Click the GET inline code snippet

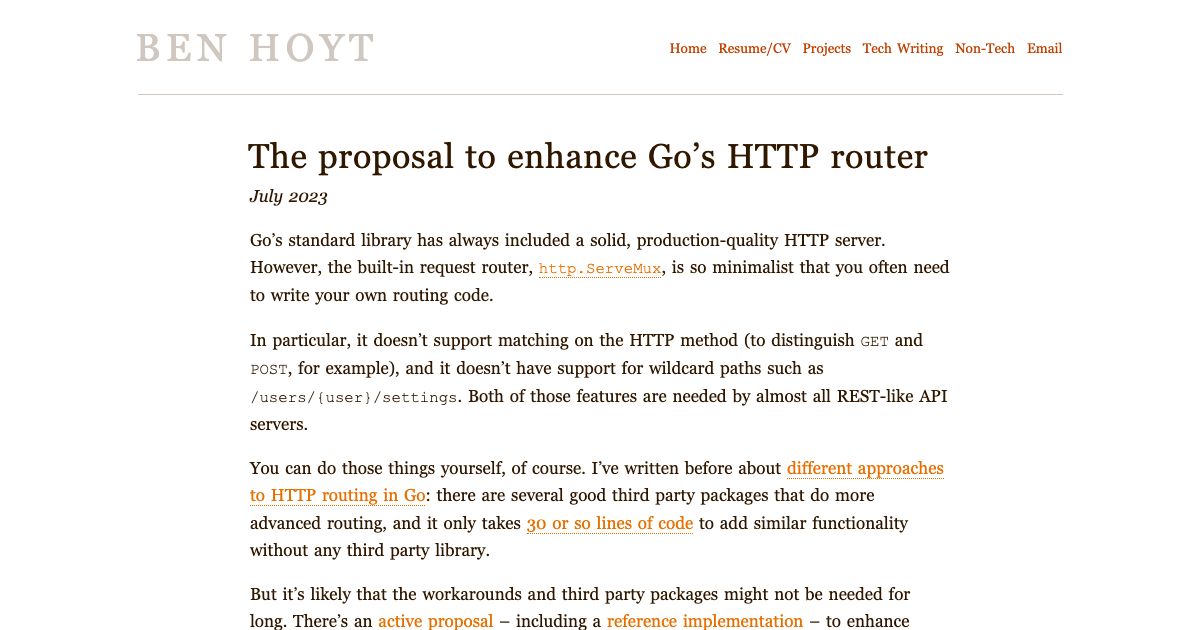point(874,341)
